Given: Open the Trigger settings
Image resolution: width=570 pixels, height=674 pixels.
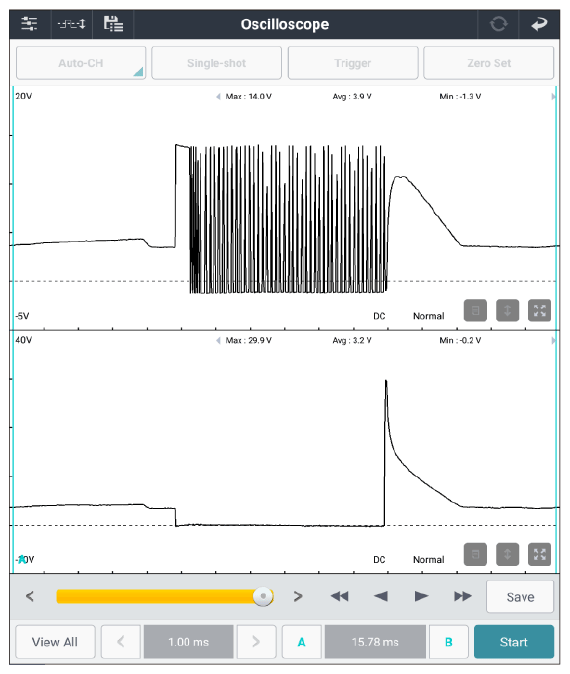Looking at the screenshot, I should [353, 63].
